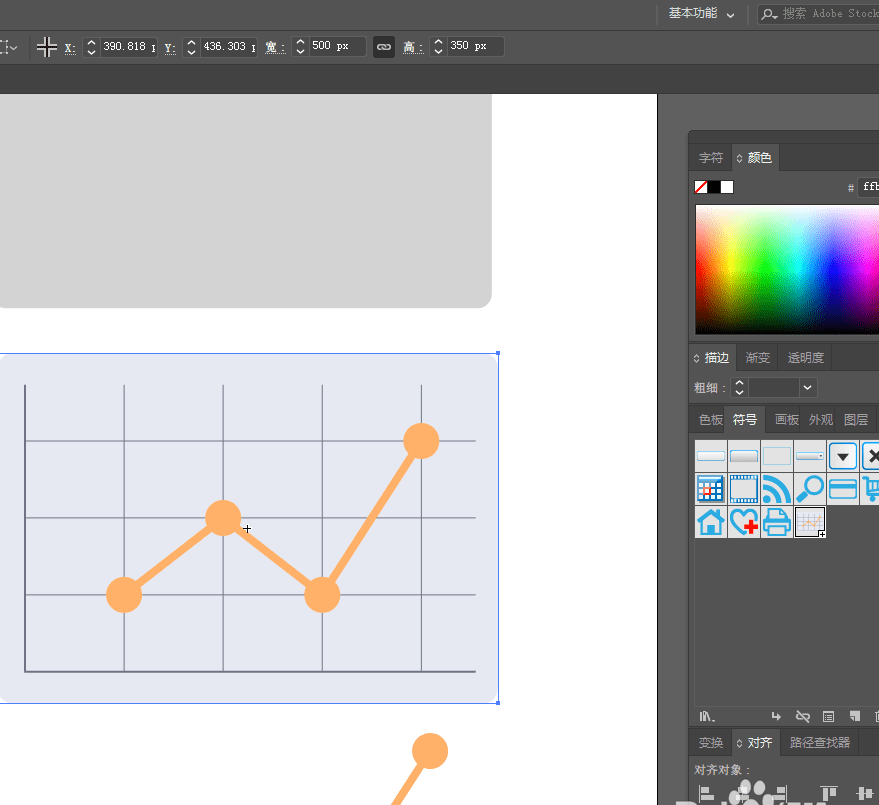Screen dimensions: 879x805
Task: Switch to the 透明度 transparency tab
Action: [x=806, y=358]
